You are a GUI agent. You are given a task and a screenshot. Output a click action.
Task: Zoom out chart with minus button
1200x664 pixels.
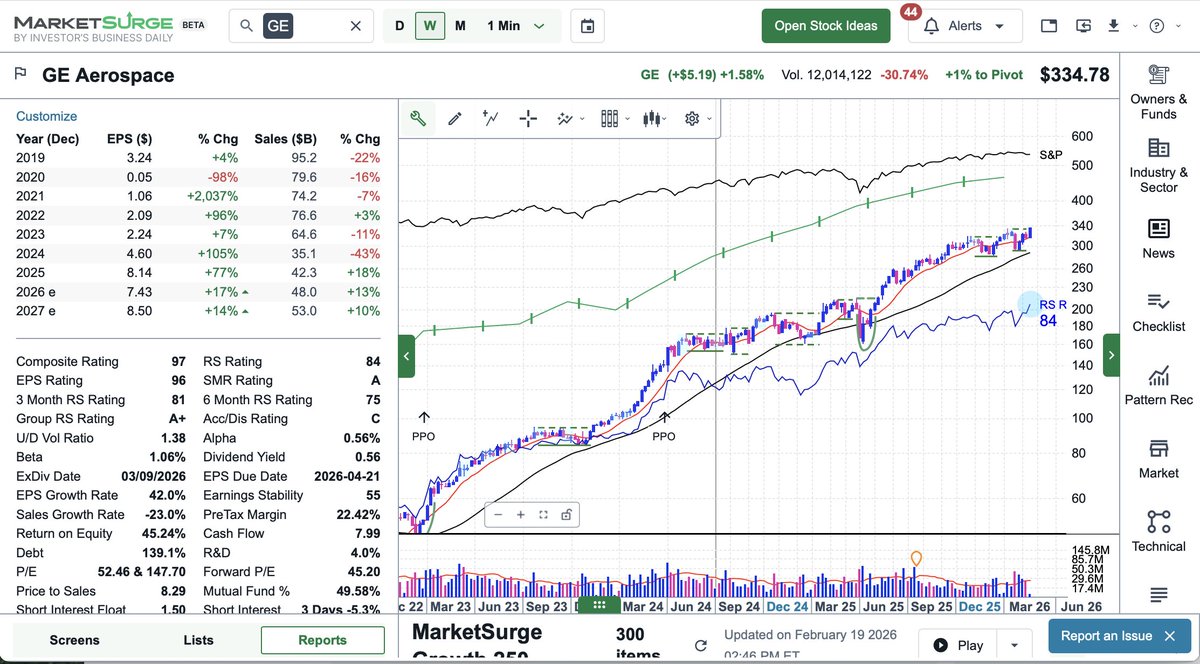(498, 515)
